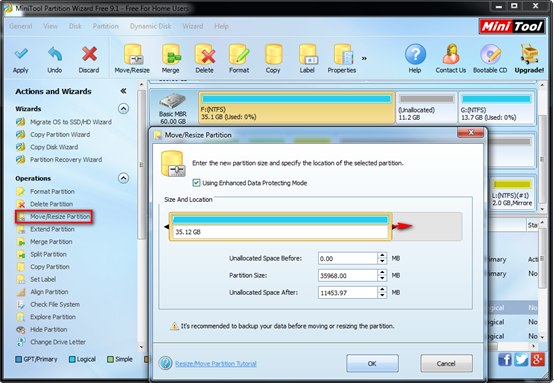
Task: Adjust the Unallocated Space After spinner arrows
Action: (382, 292)
